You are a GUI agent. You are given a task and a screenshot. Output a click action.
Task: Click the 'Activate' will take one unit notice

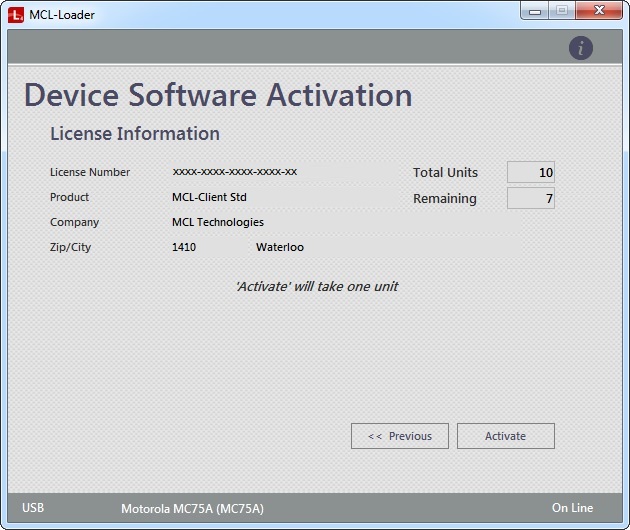316,287
